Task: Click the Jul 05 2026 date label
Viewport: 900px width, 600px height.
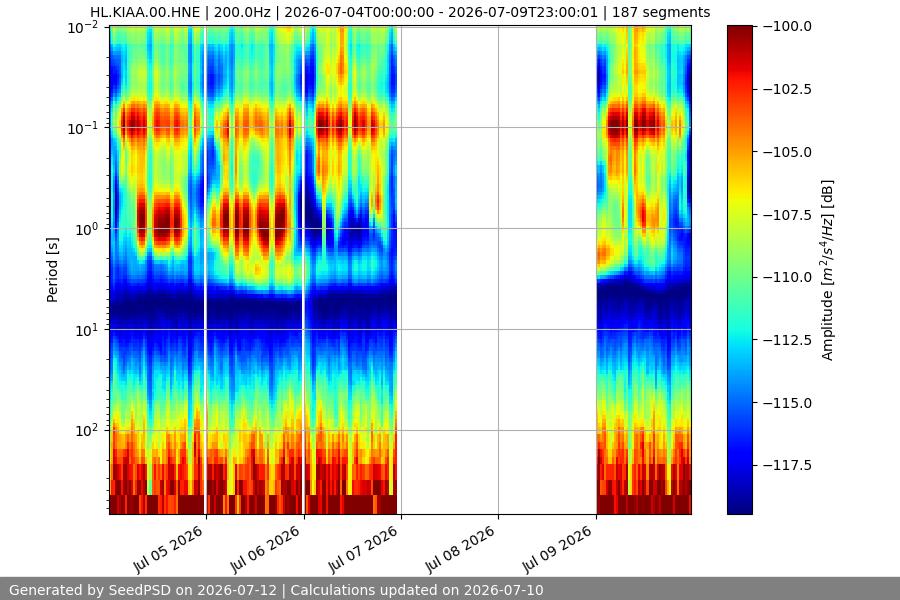Action: click(x=169, y=549)
